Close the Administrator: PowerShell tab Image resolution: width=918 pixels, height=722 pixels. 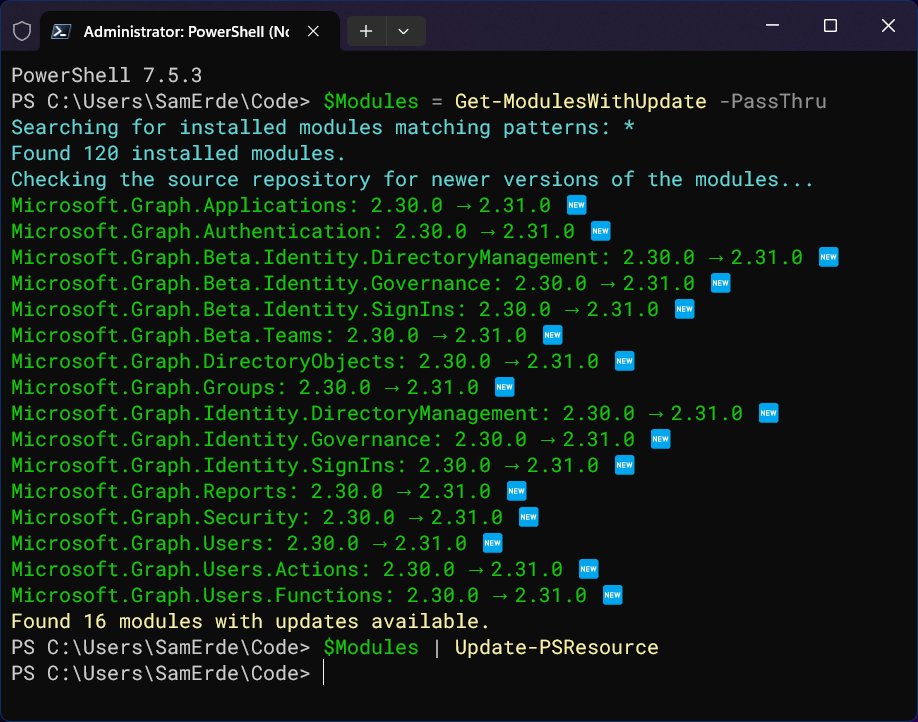[313, 31]
